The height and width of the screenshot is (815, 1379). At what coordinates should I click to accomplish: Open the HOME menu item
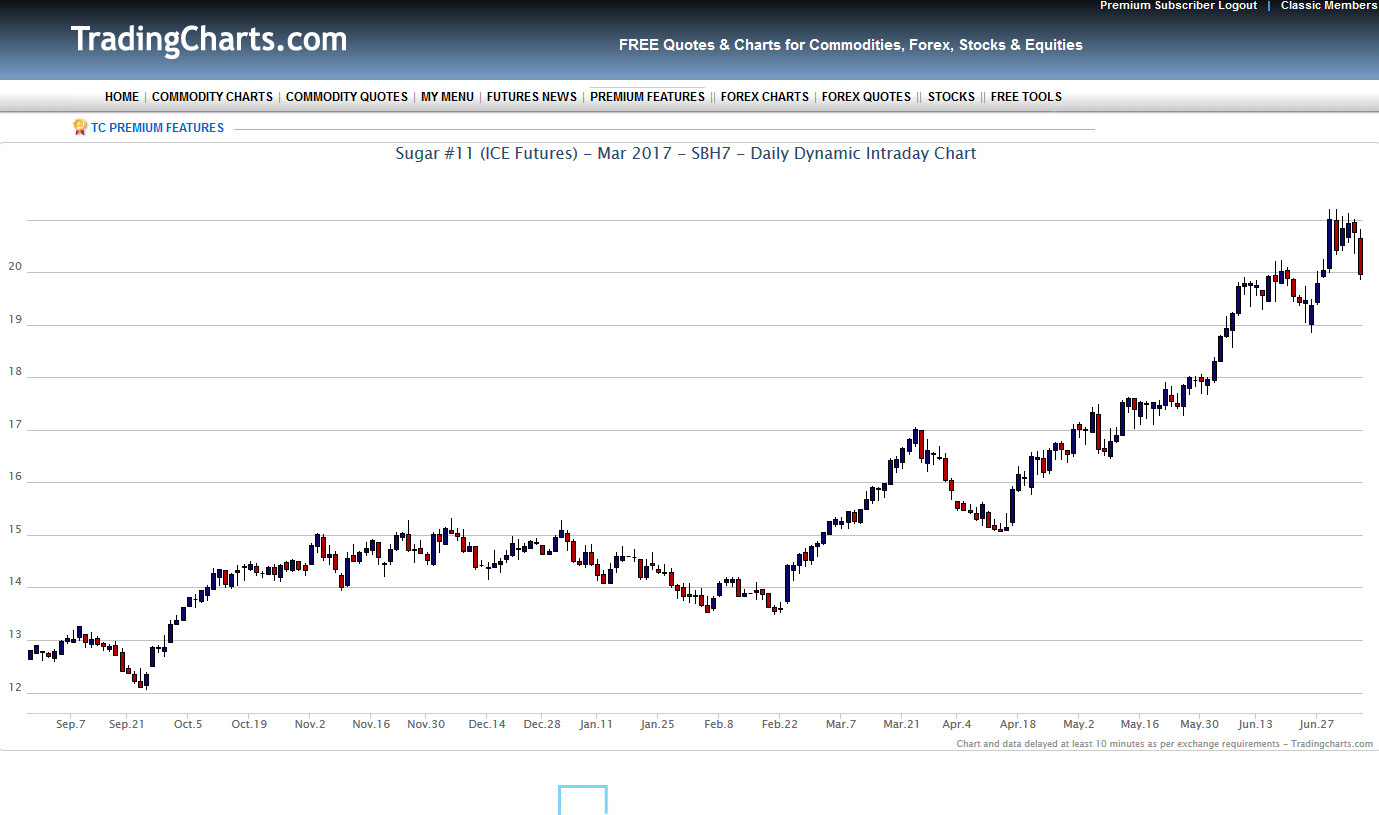[x=122, y=97]
